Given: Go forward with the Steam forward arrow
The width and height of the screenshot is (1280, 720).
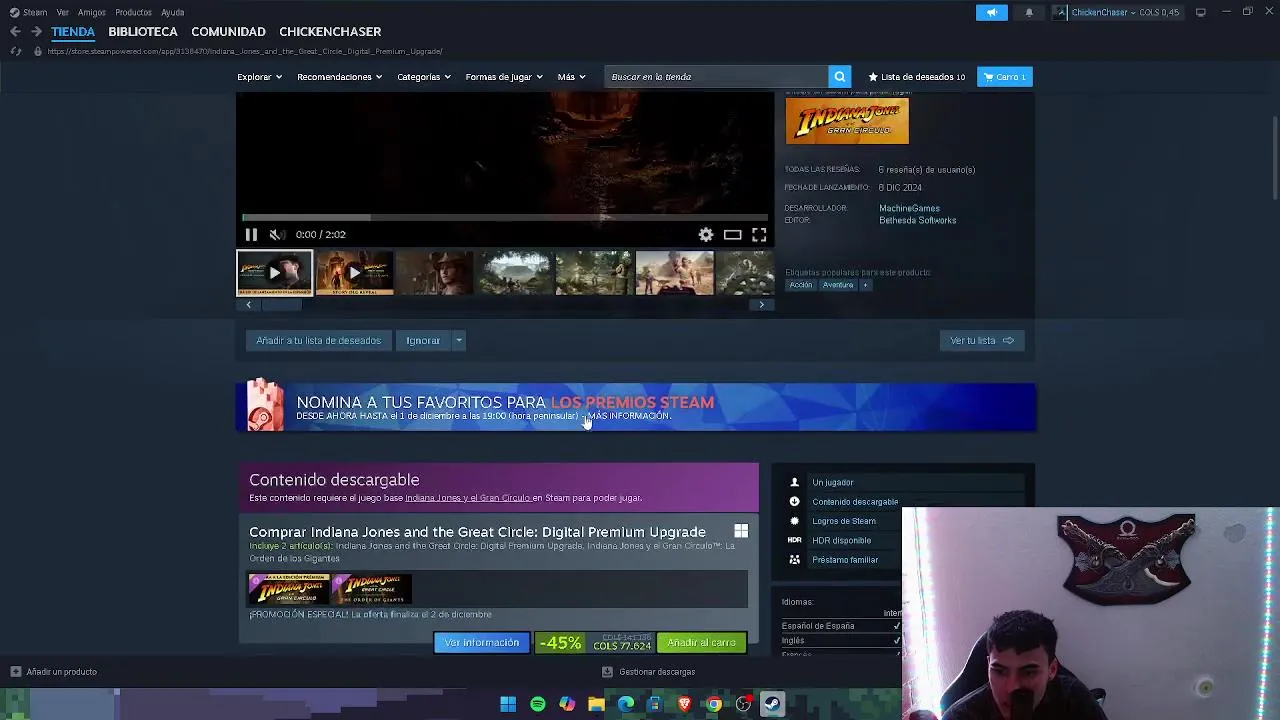Looking at the screenshot, I should pyautogui.click(x=36, y=32).
